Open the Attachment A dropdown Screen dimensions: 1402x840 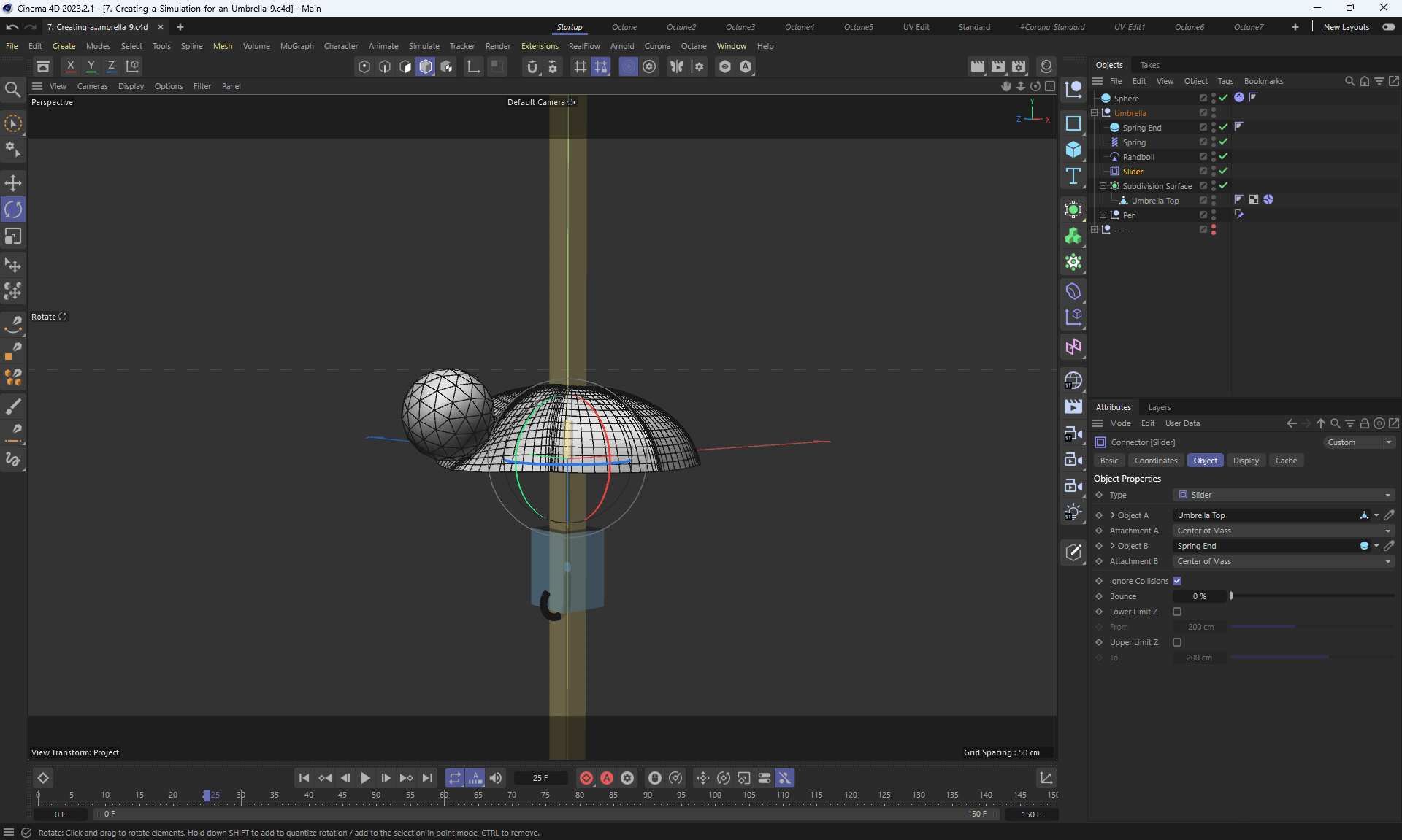coord(1283,531)
